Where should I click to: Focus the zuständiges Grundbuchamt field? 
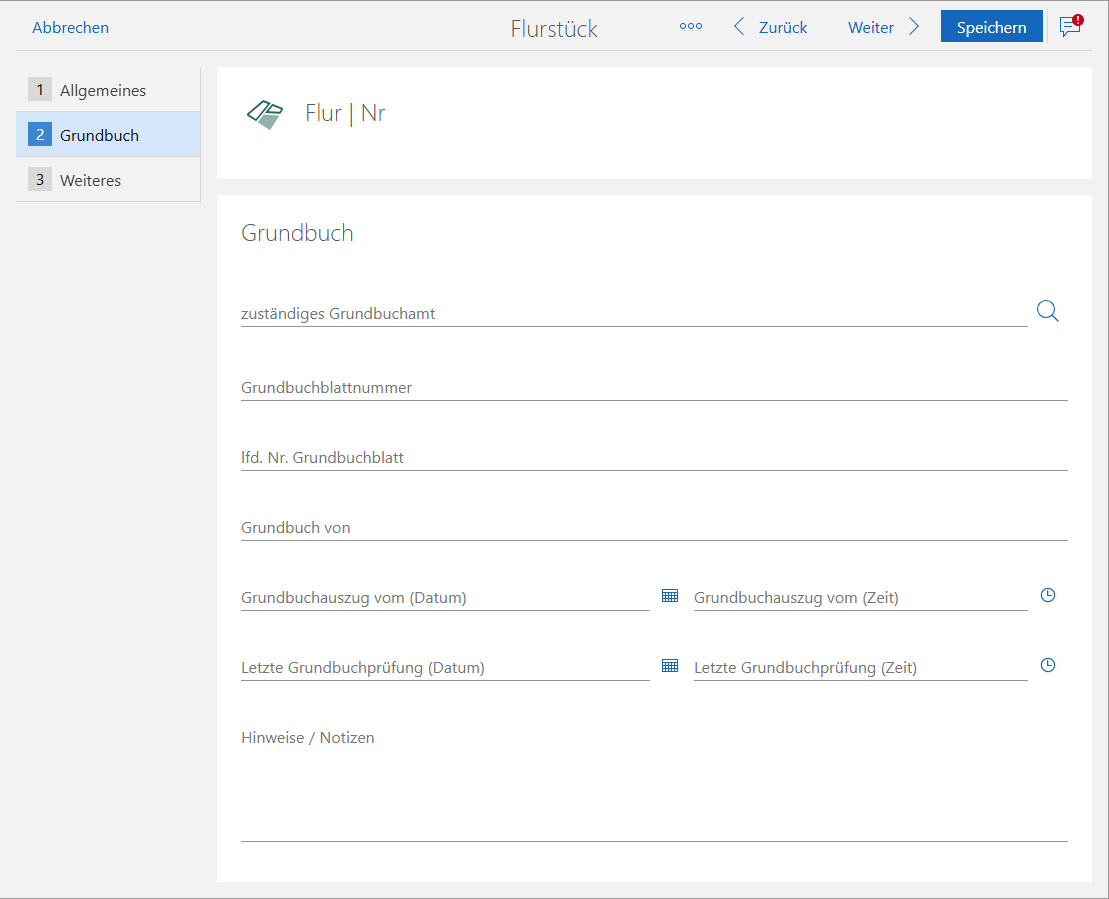[x=633, y=313]
